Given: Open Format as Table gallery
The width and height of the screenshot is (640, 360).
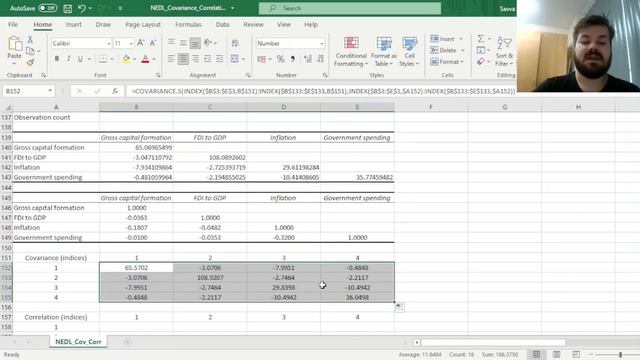Looking at the screenshot, I should pyautogui.click(x=384, y=51).
